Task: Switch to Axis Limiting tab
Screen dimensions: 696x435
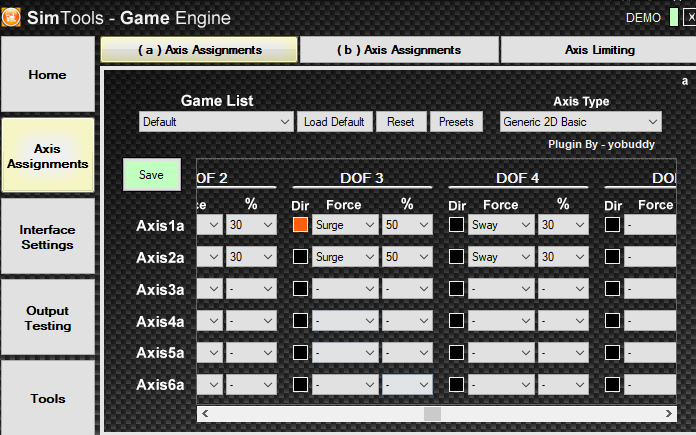Action: point(599,50)
